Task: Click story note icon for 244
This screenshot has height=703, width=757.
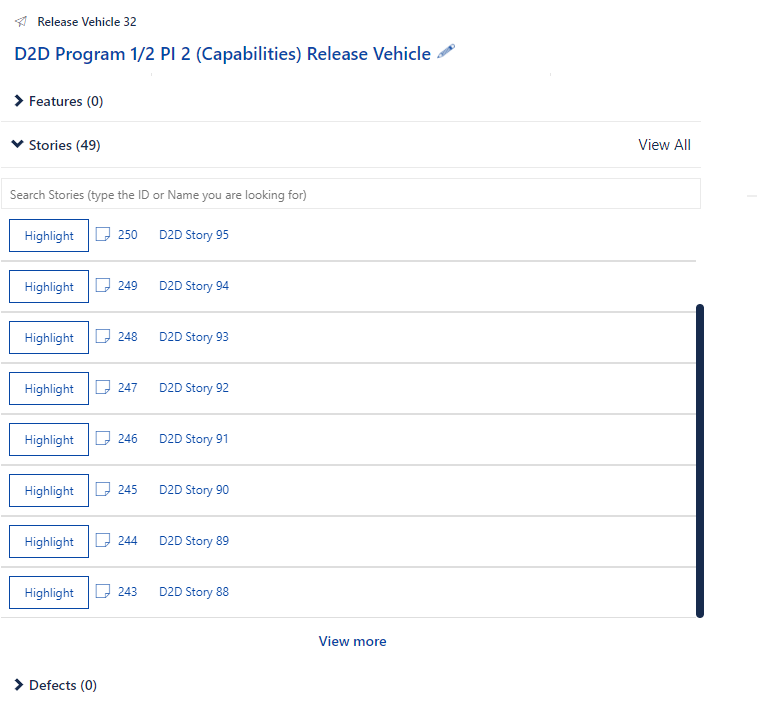Action: coord(103,540)
